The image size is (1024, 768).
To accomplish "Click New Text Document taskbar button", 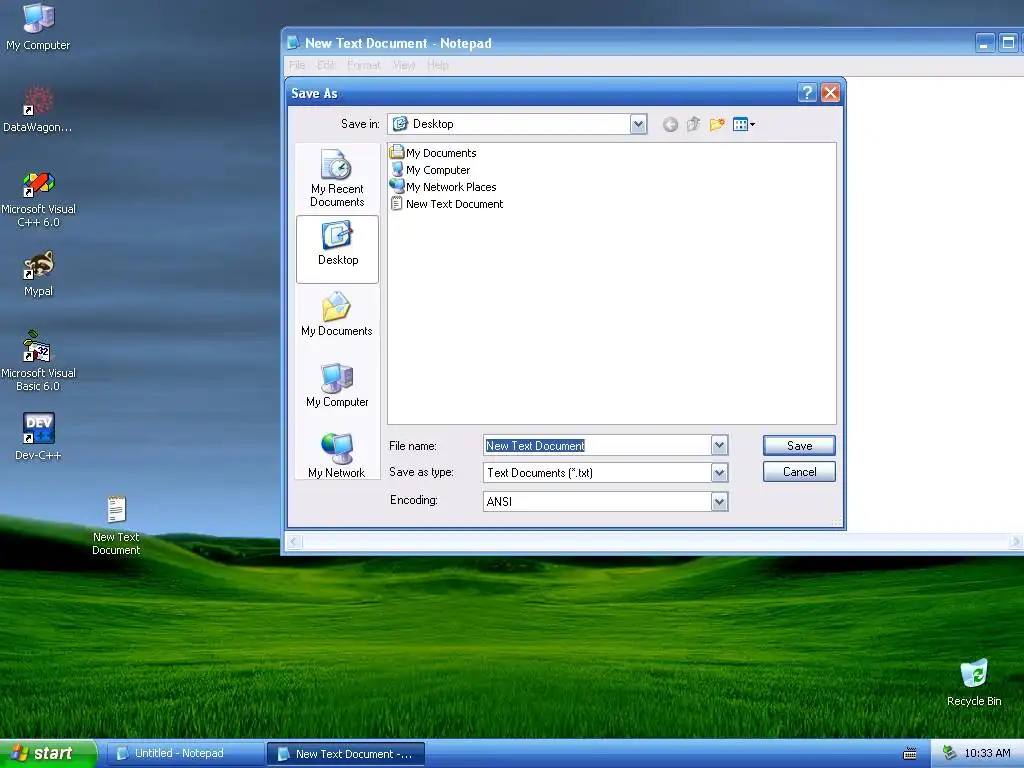I will click(x=346, y=754).
